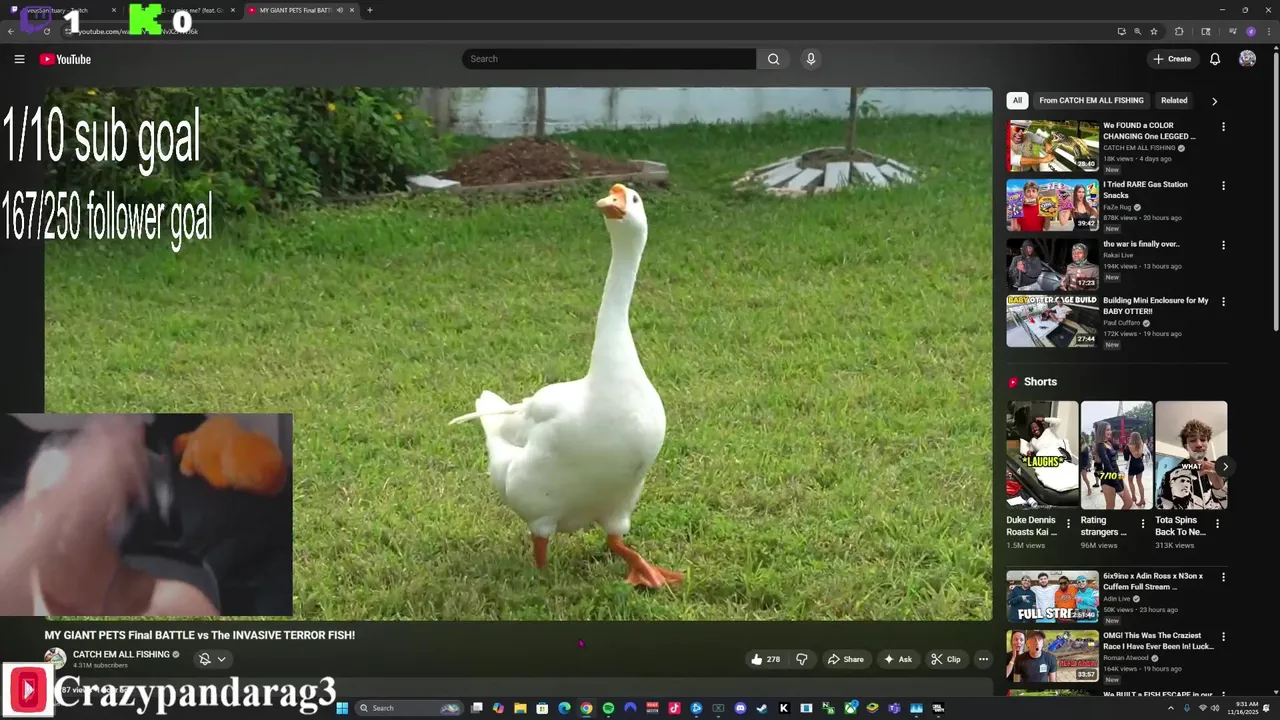Dislike the video with thumbs down

point(801,659)
